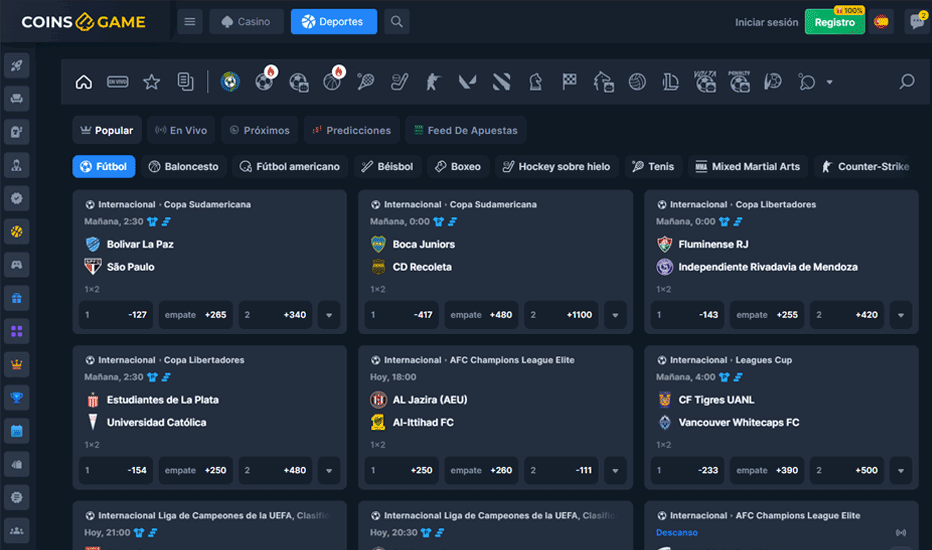Viewport: 932px width, 550px height.
Task: Select the Penalty football icon
Action: pos(739,81)
